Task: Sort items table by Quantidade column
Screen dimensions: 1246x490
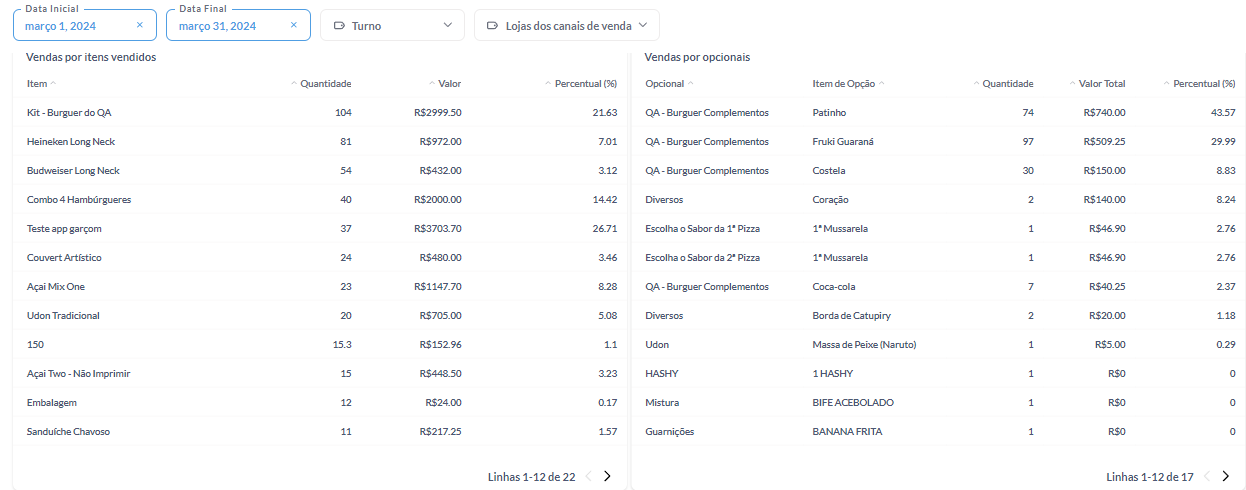Action: click(325, 84)
